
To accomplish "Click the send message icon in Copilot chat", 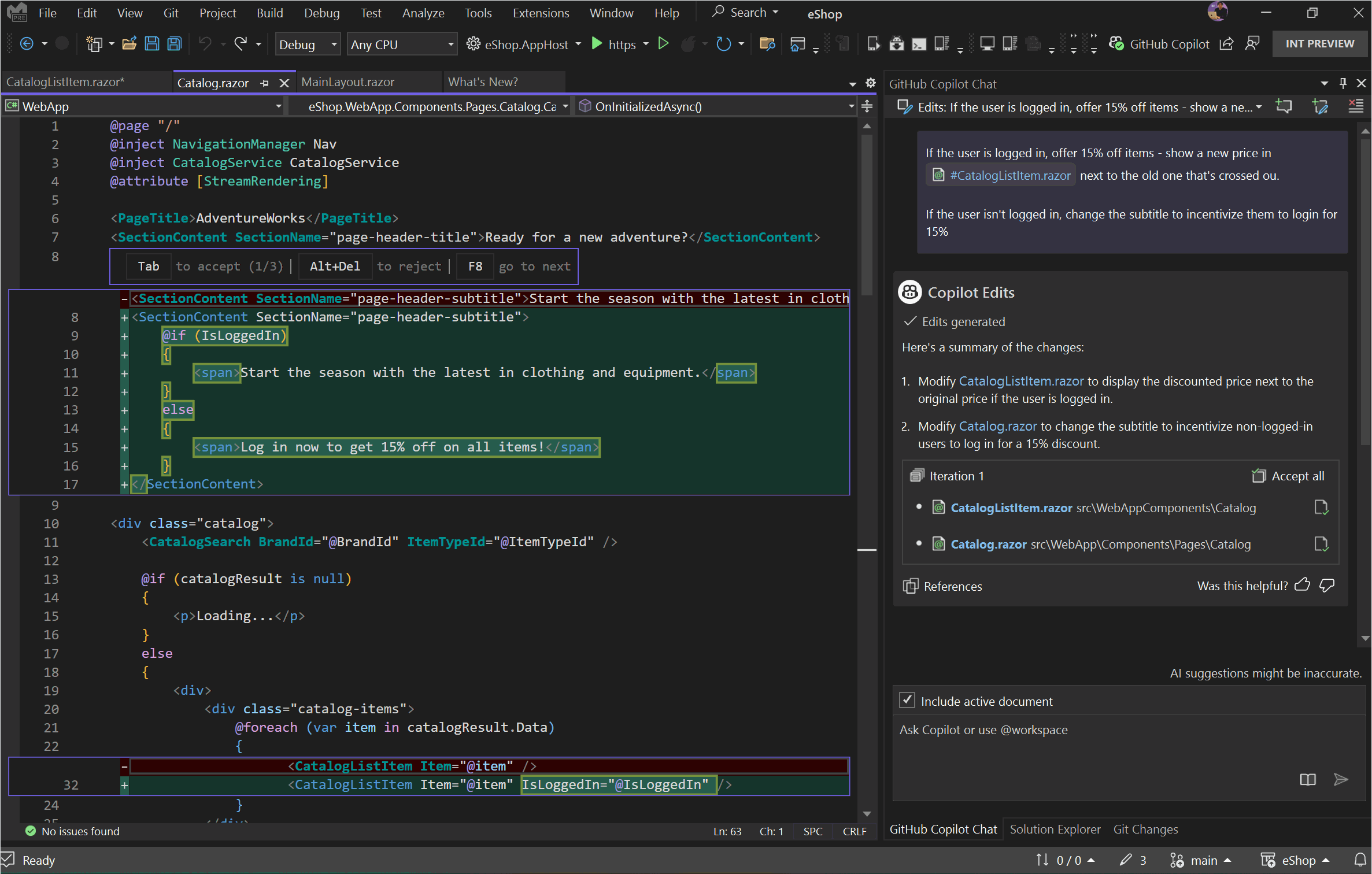I will coord(1341,780).
